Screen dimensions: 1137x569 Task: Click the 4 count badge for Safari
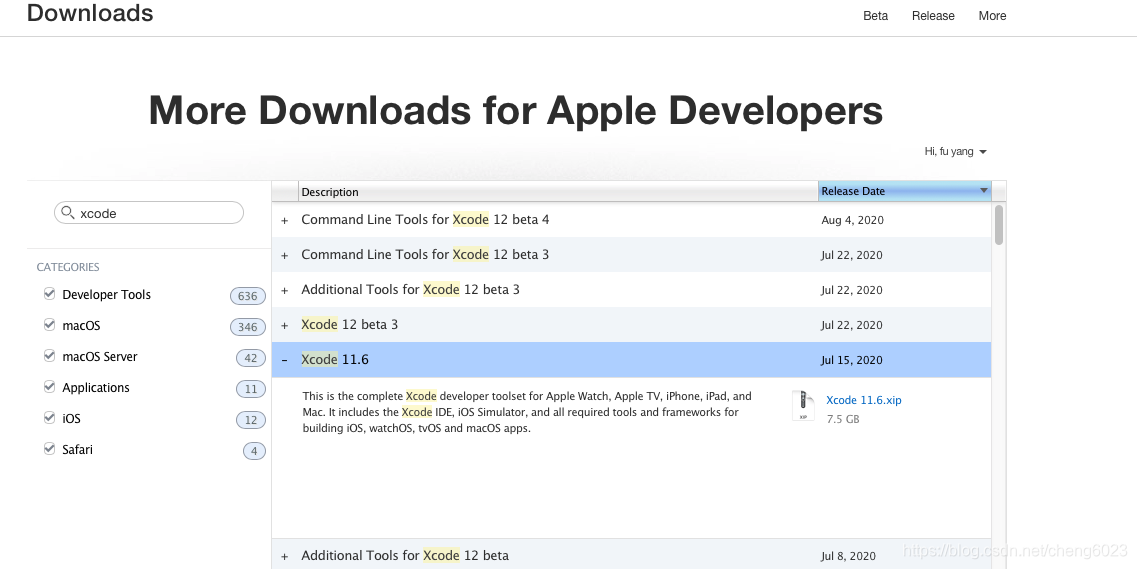(254, 452)
